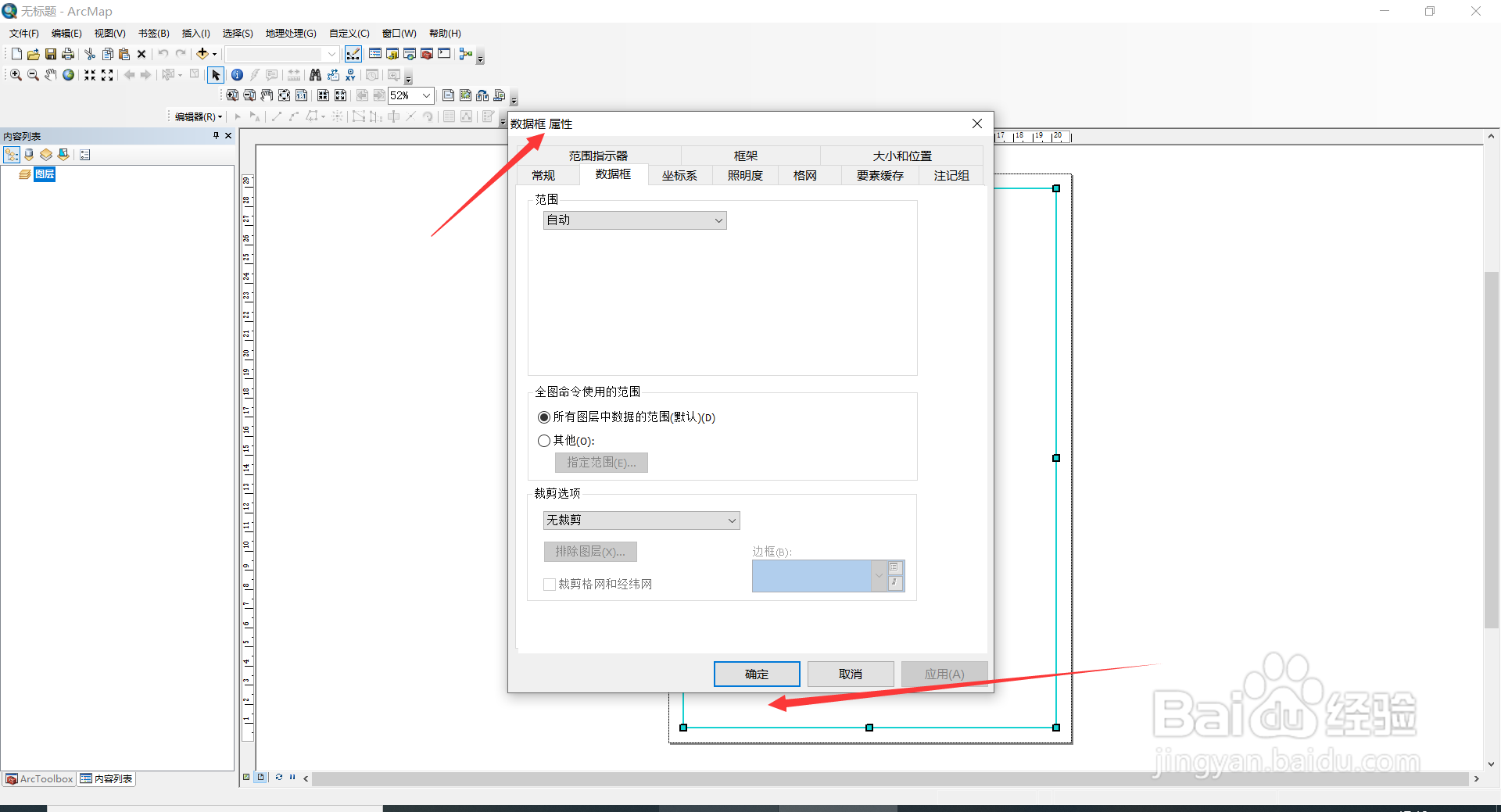Switch to the 坐标系 tab
Viewport: 1501px width, 812px height.
(x=679, y=175)
